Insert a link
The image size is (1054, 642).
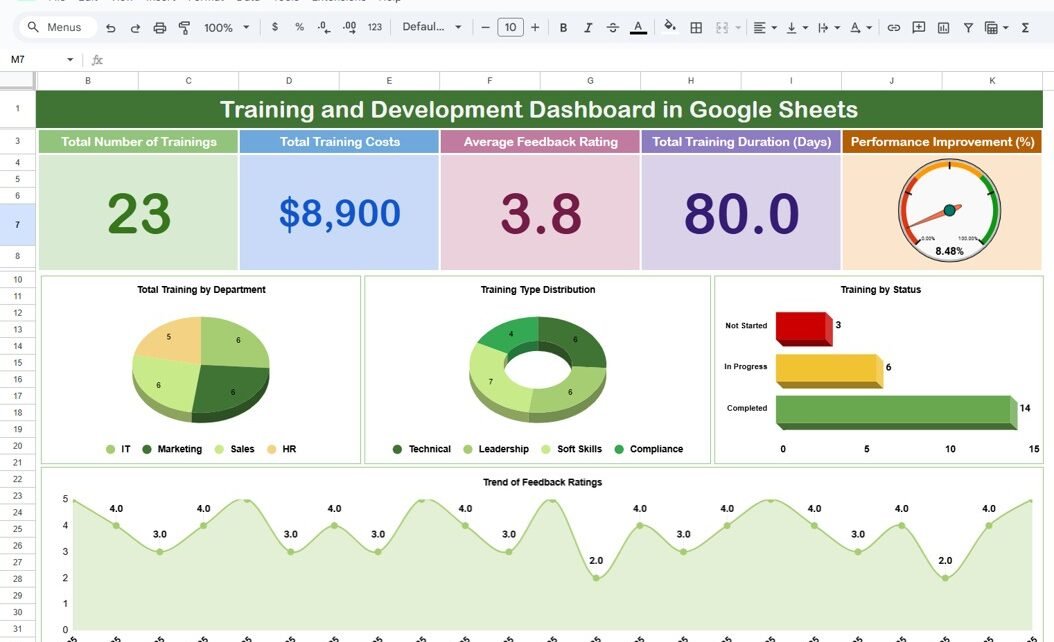(x=893, y=28)
